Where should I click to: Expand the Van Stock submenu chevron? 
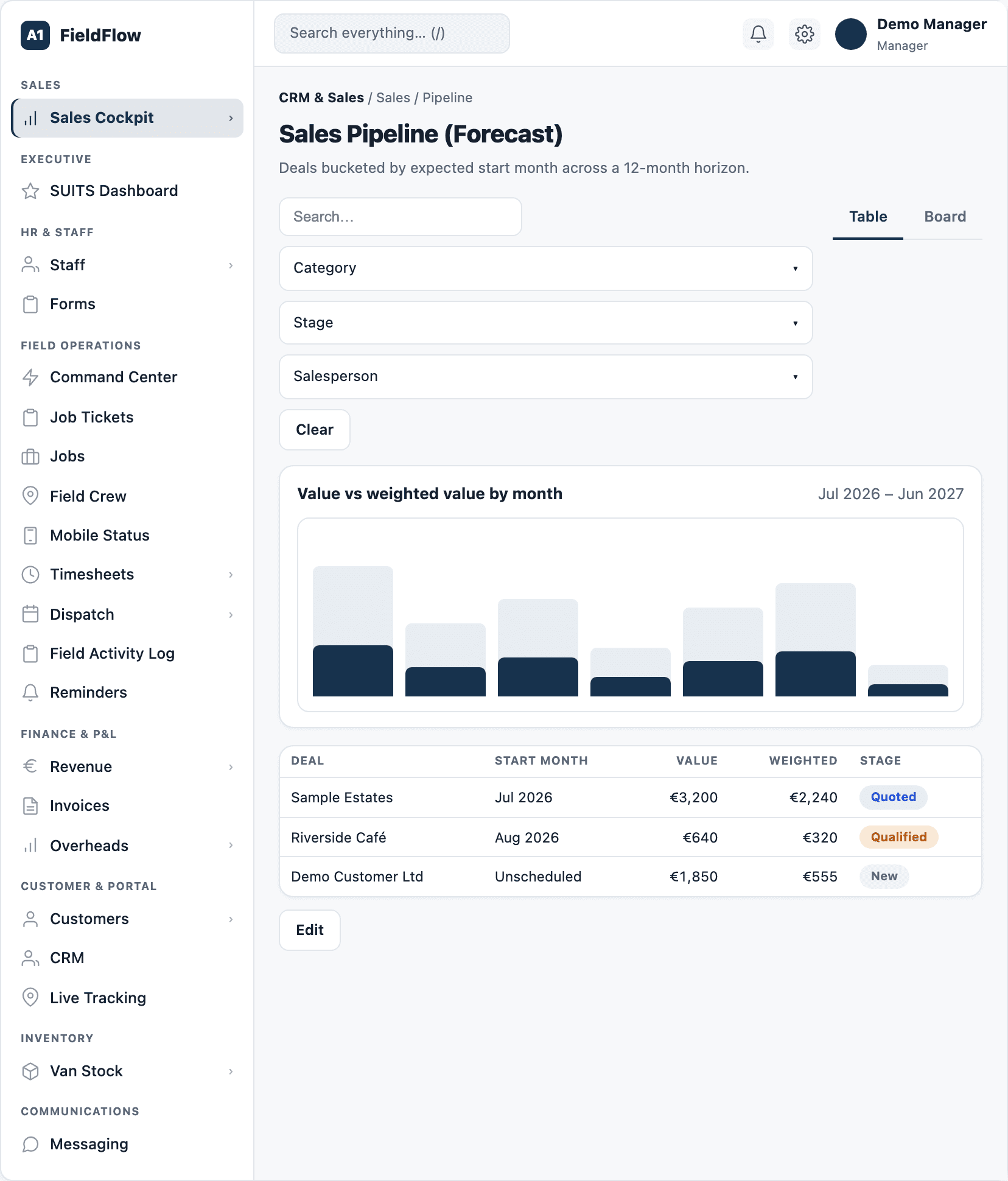(231, 1071)
